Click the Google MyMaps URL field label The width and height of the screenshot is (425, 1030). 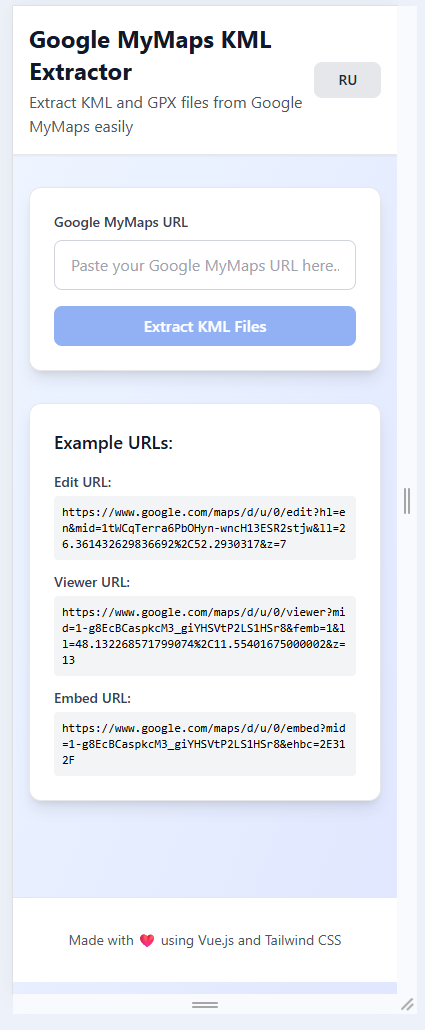point(121,222)
